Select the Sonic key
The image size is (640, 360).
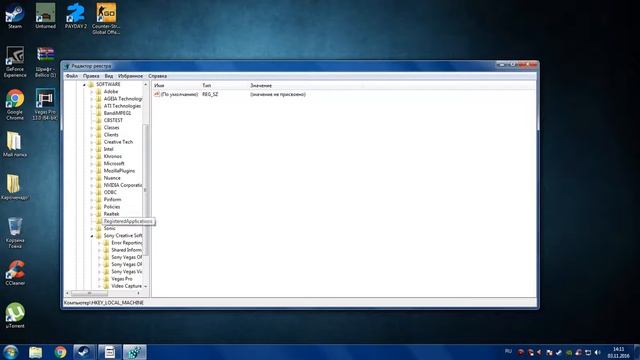109,229
